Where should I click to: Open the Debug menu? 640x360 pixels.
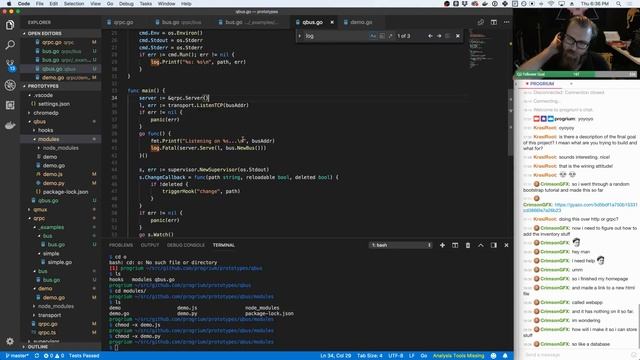click(126, 4)
